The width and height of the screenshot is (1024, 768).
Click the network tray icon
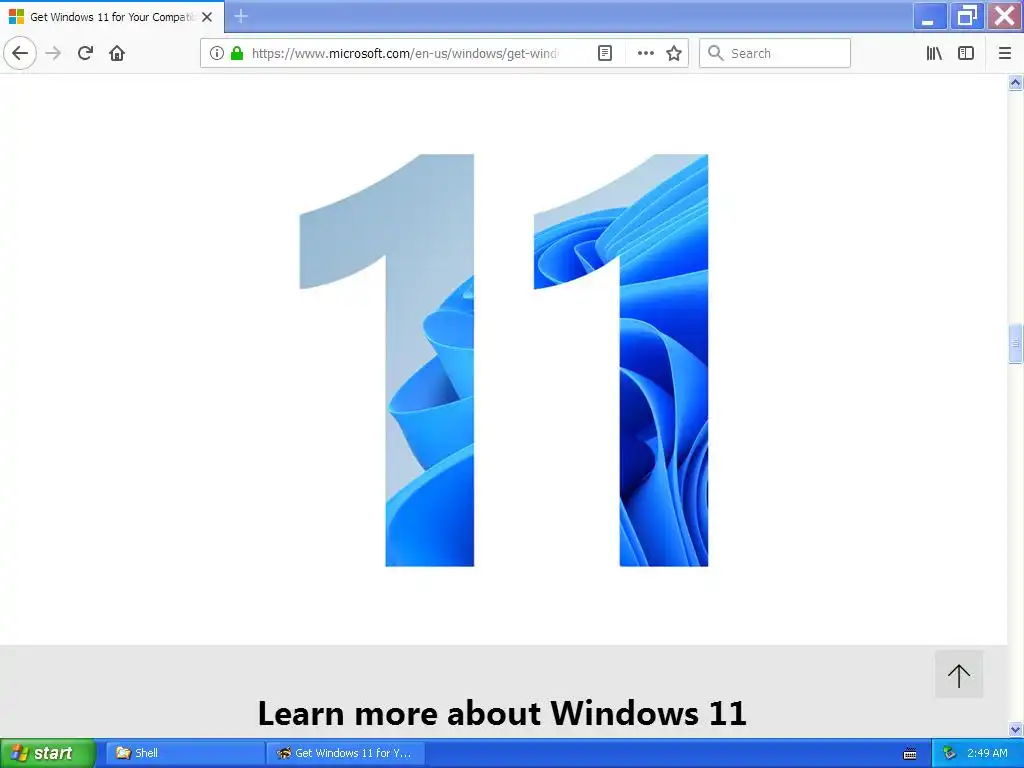[x=950, y=753]
